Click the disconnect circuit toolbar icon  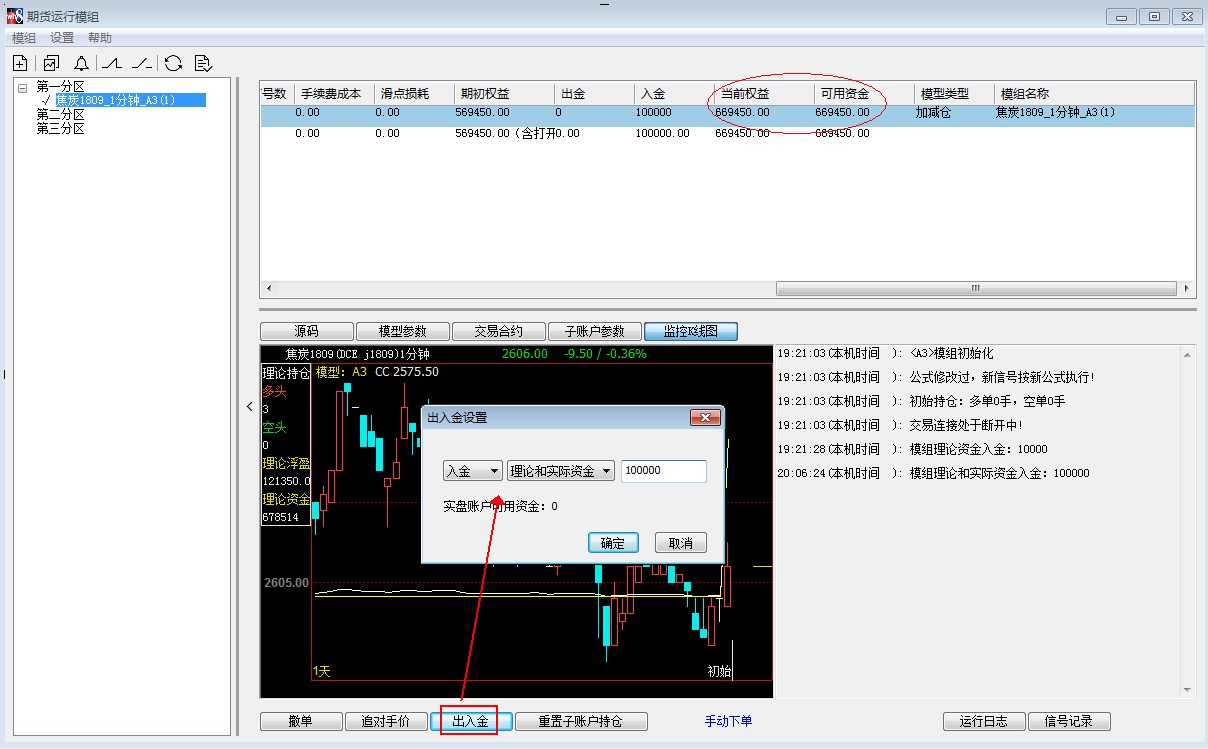pos(141,63)
